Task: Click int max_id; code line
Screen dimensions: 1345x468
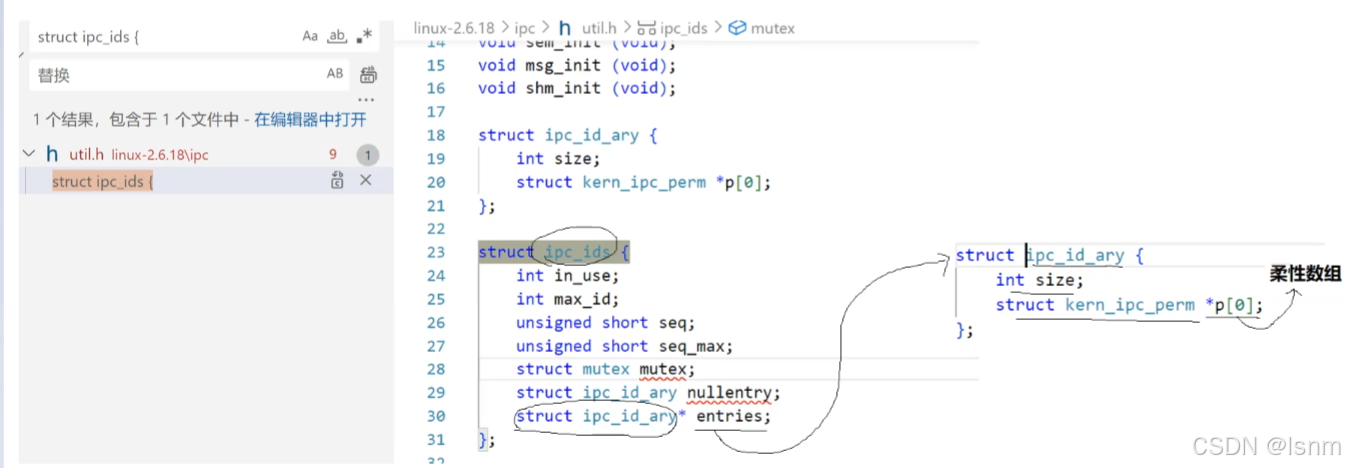Action: (568, 299)
